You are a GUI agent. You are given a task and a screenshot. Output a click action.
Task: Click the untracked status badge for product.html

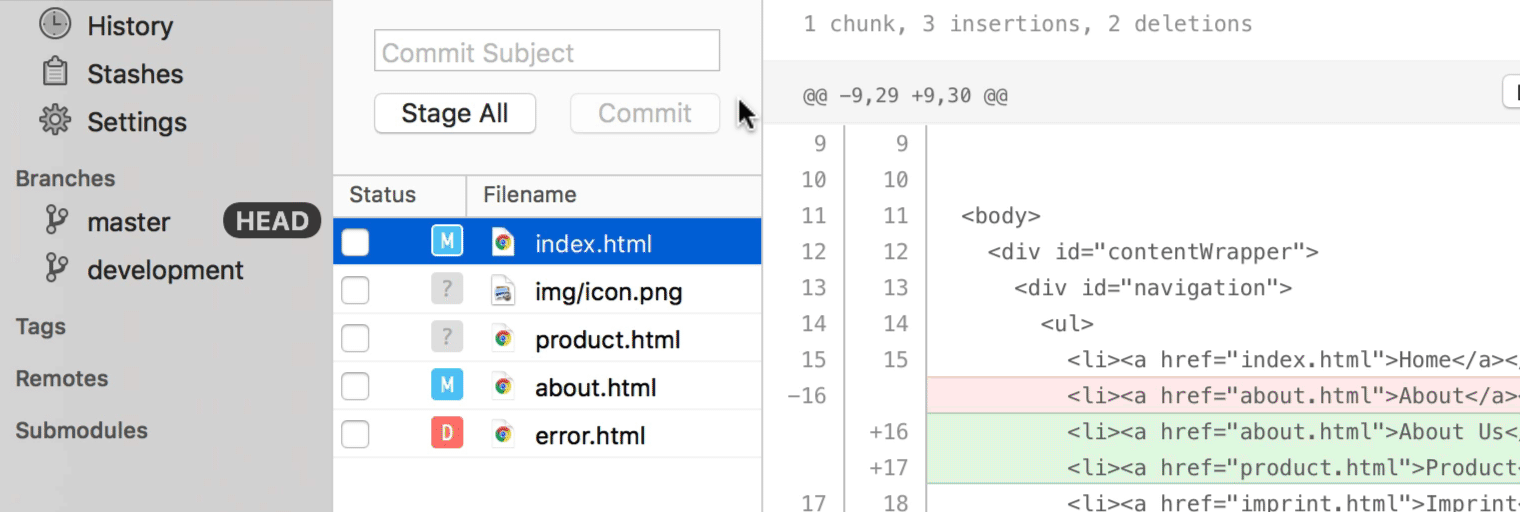(x=447, y=338)
